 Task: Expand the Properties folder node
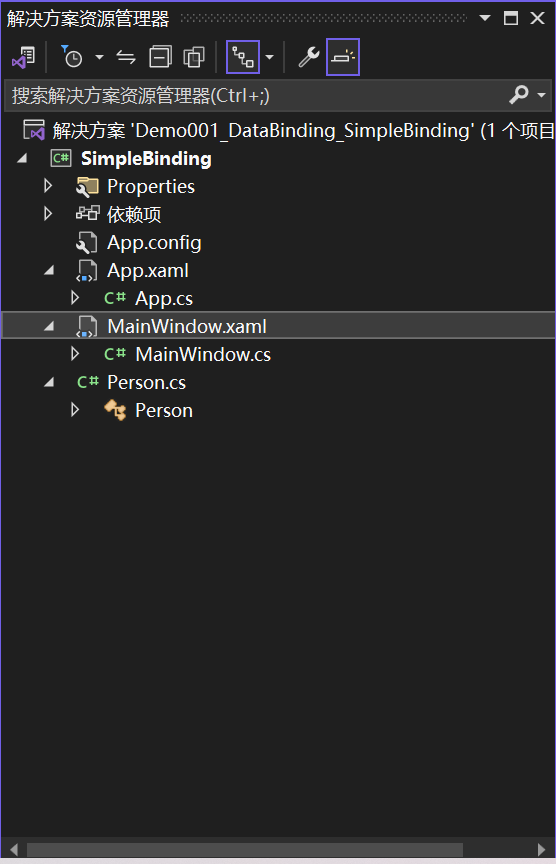[48, 186]
